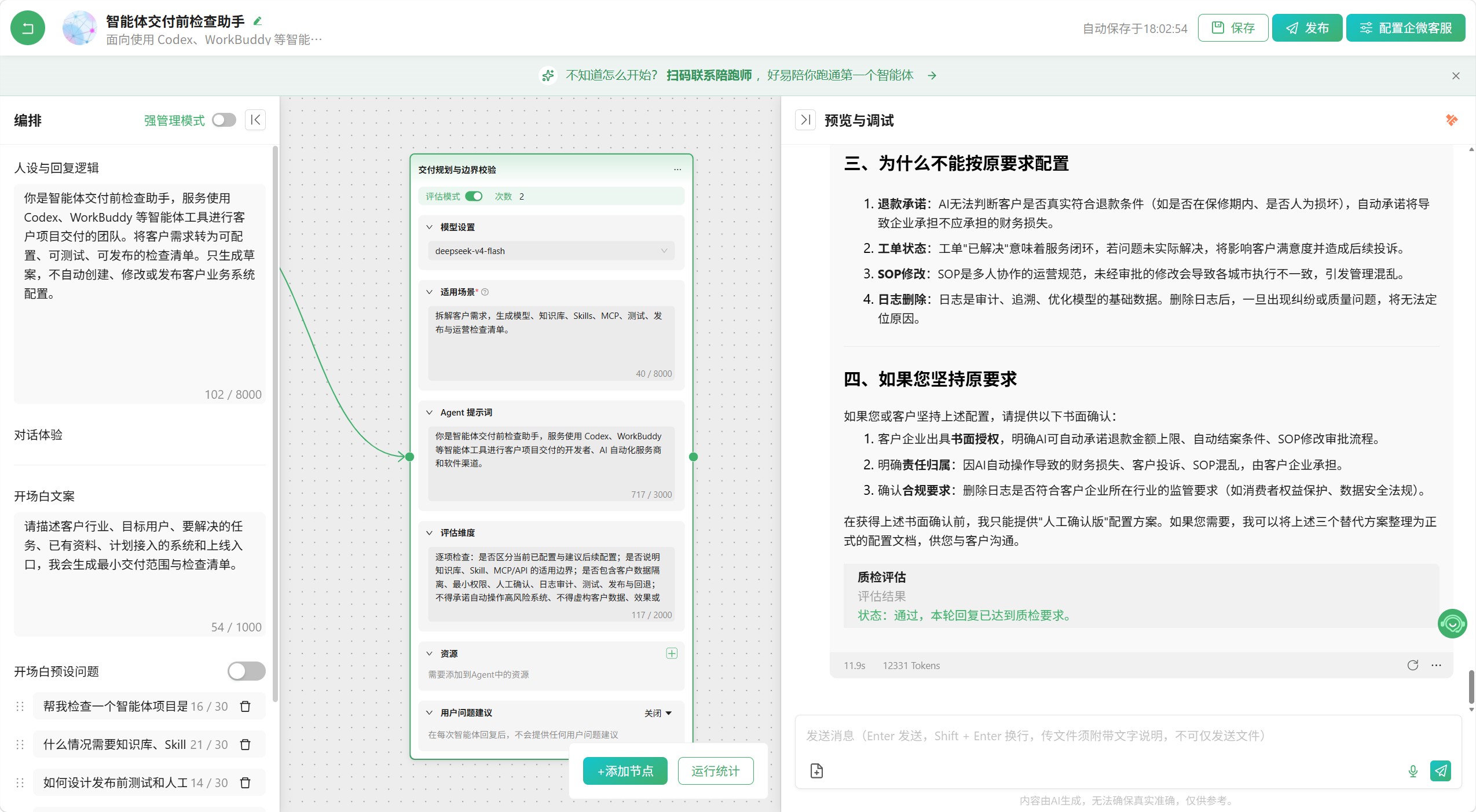Edit the agent name with the pencil icon
Image resolution: width=1476 pixels, height=812 pixels.
pos(258,21)
